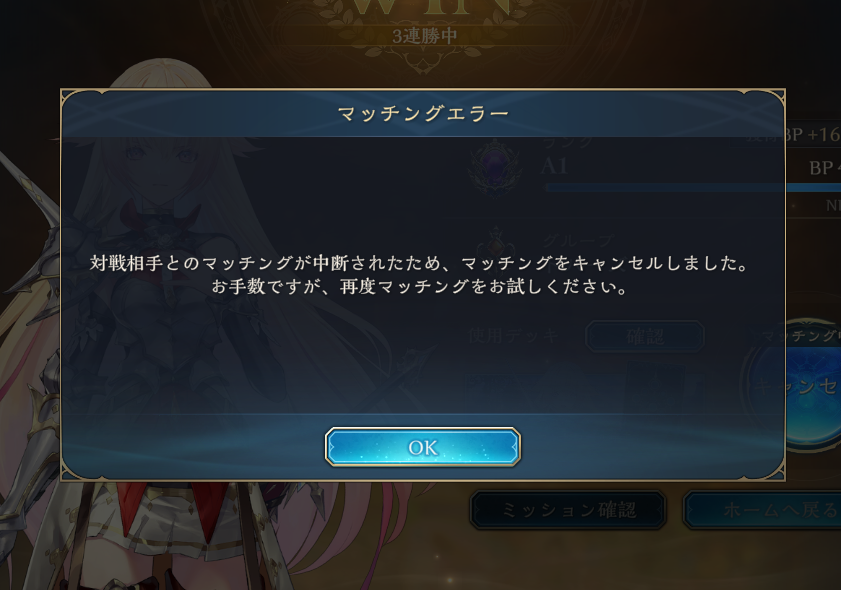The image size is (841, 590).
Task: Select the purple rank emblem icon
Action: 495,167
